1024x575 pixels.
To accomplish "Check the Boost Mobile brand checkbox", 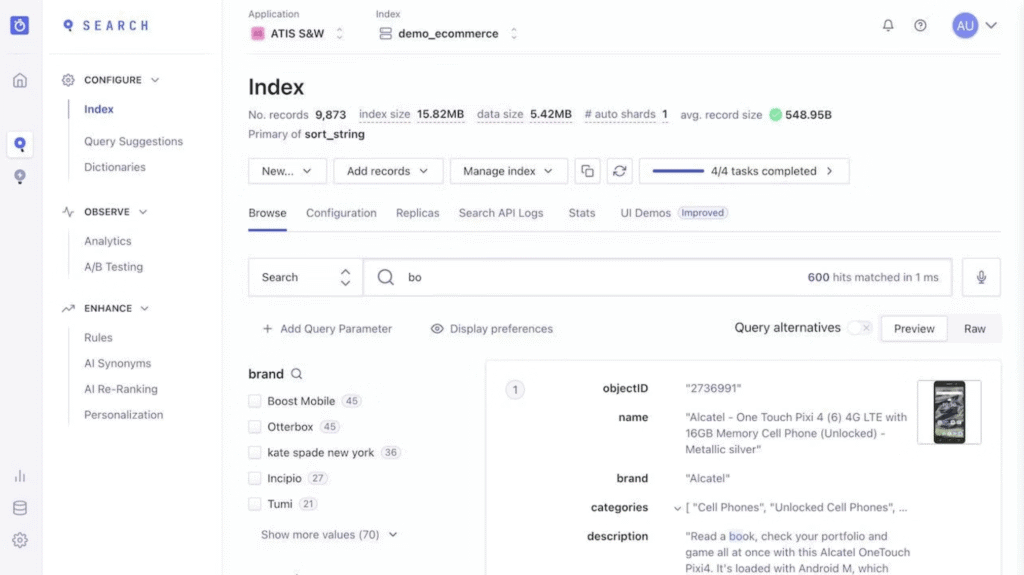I will click(255, 401).
